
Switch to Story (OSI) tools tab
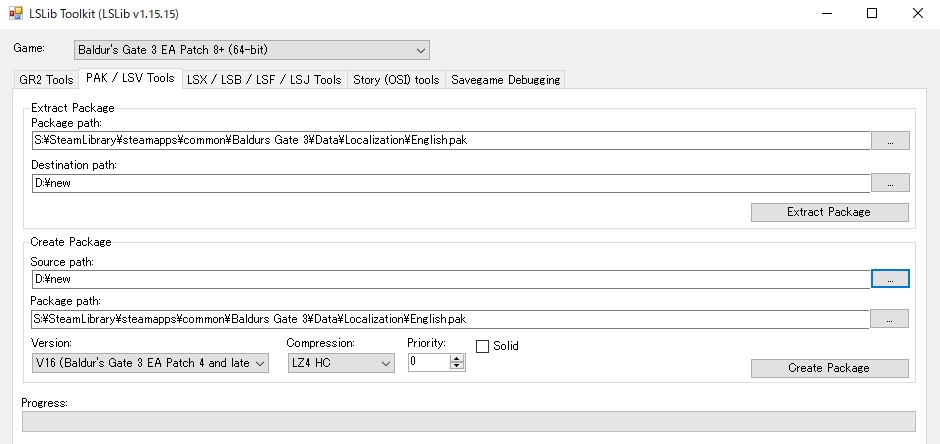pos(396,80)
